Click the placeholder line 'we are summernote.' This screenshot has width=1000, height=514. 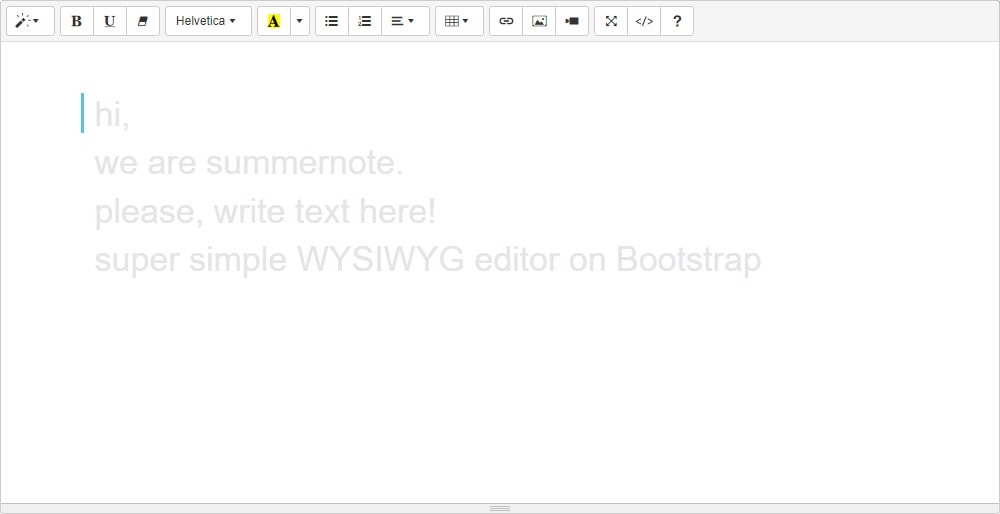point(249,163)
